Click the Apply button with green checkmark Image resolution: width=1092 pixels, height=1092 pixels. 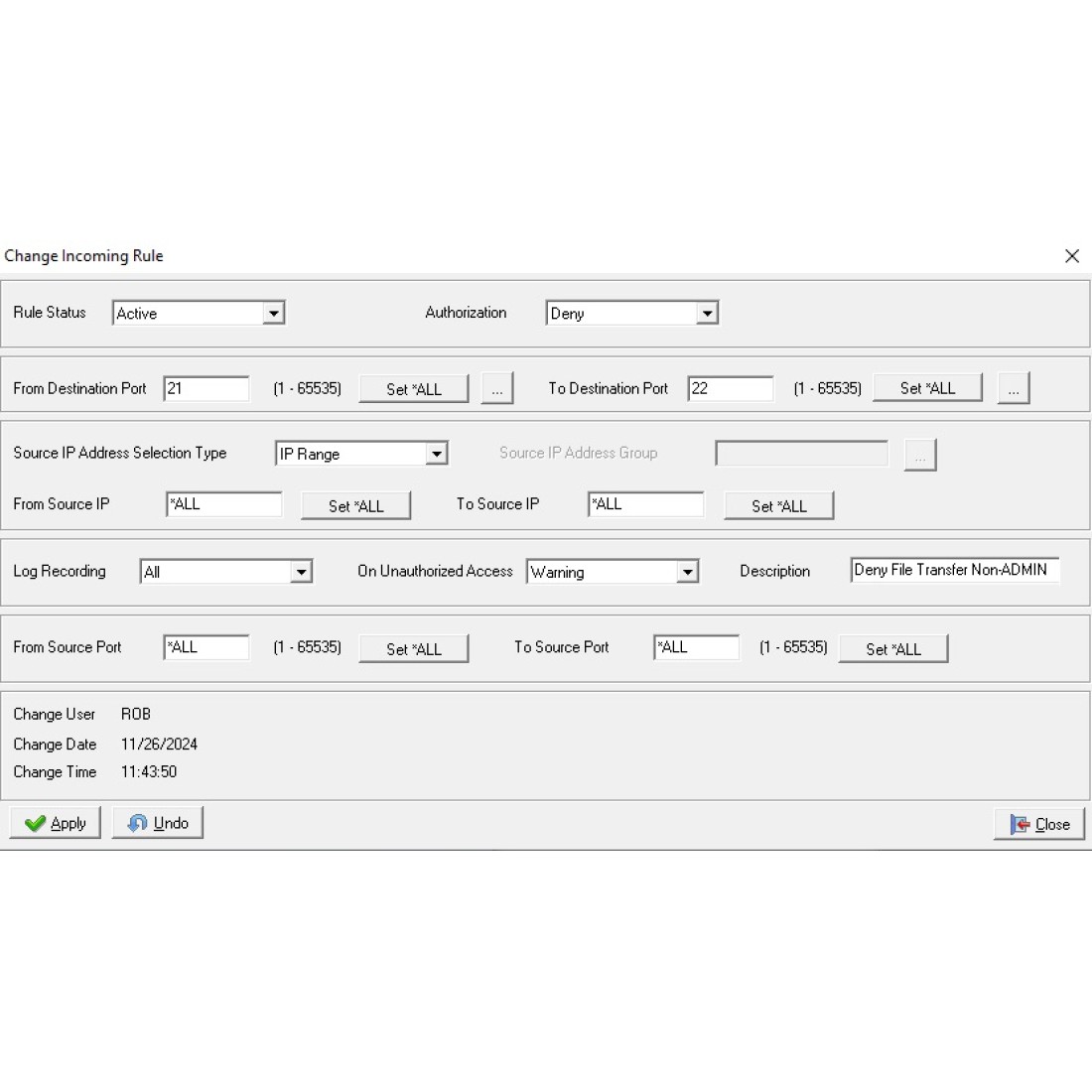tap(56, 823)
